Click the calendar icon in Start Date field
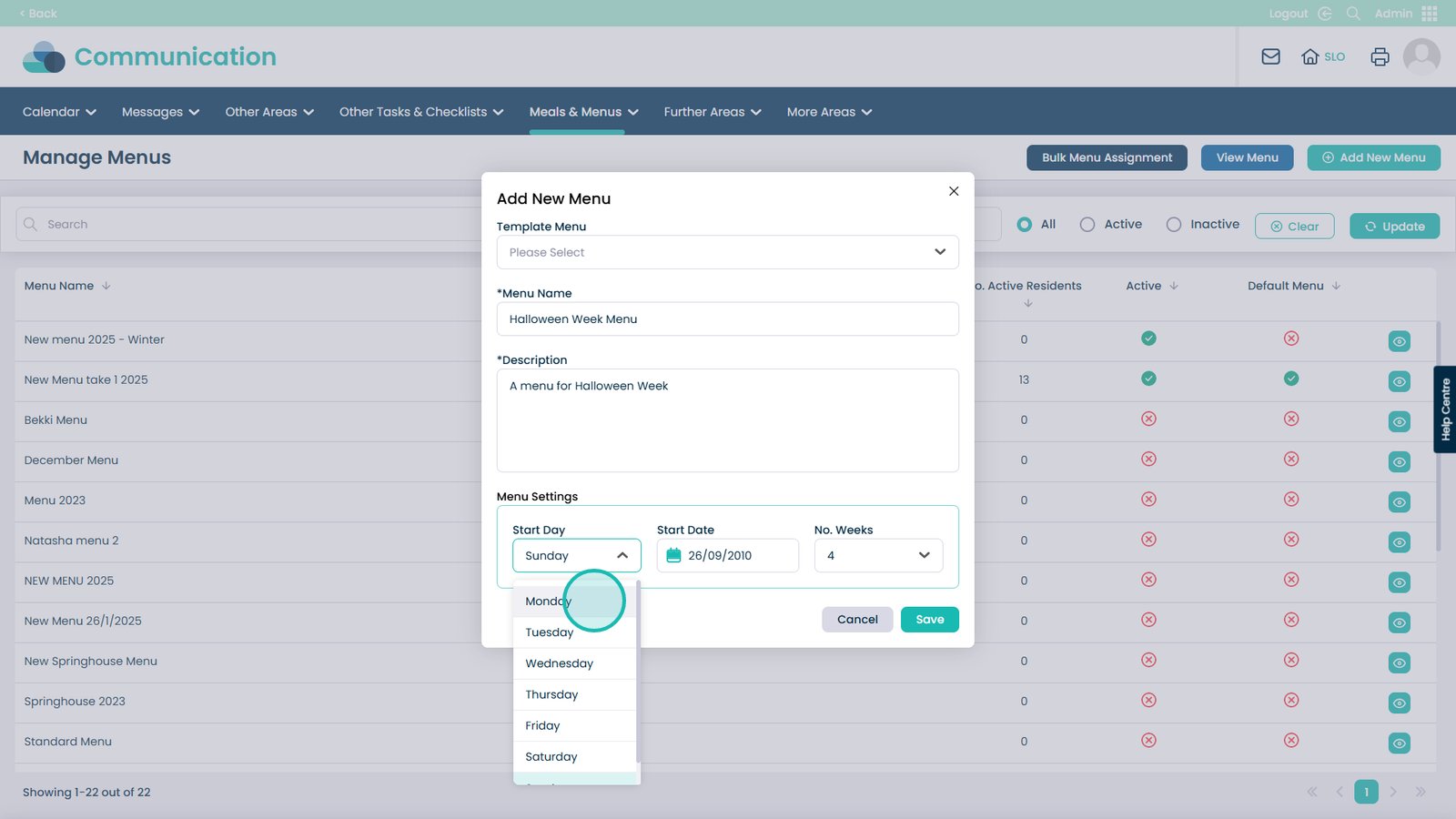This screenshot has height=819, width=1456. pyautogui.click(x=673, y=555)
